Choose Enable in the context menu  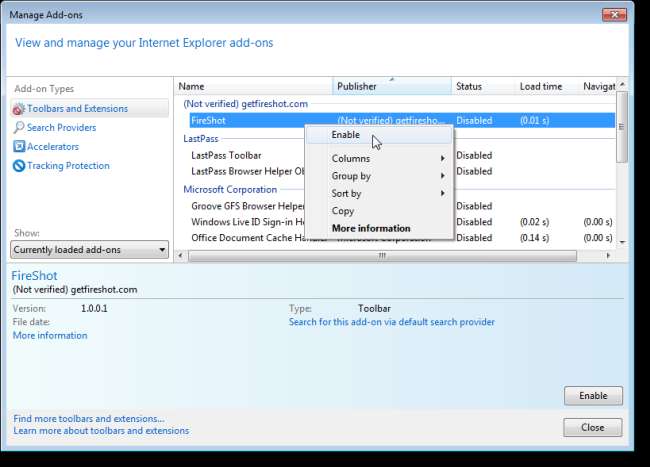click(x=379, y=135)
